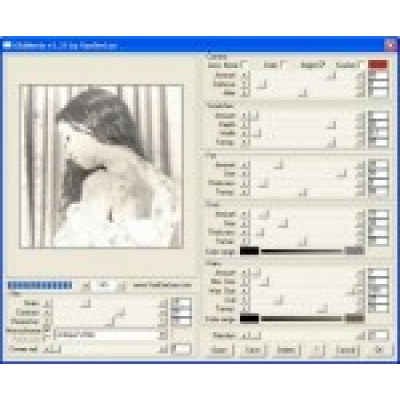Click left arrow of Corner rad slider
The image size is (400, 400).
point(48,349)
